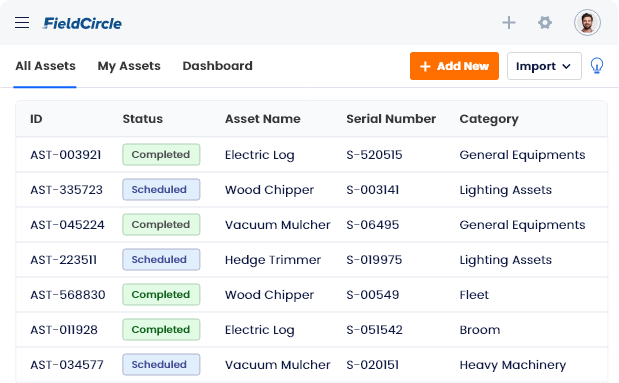Sort by Status column header

click(x=143, y=119)
